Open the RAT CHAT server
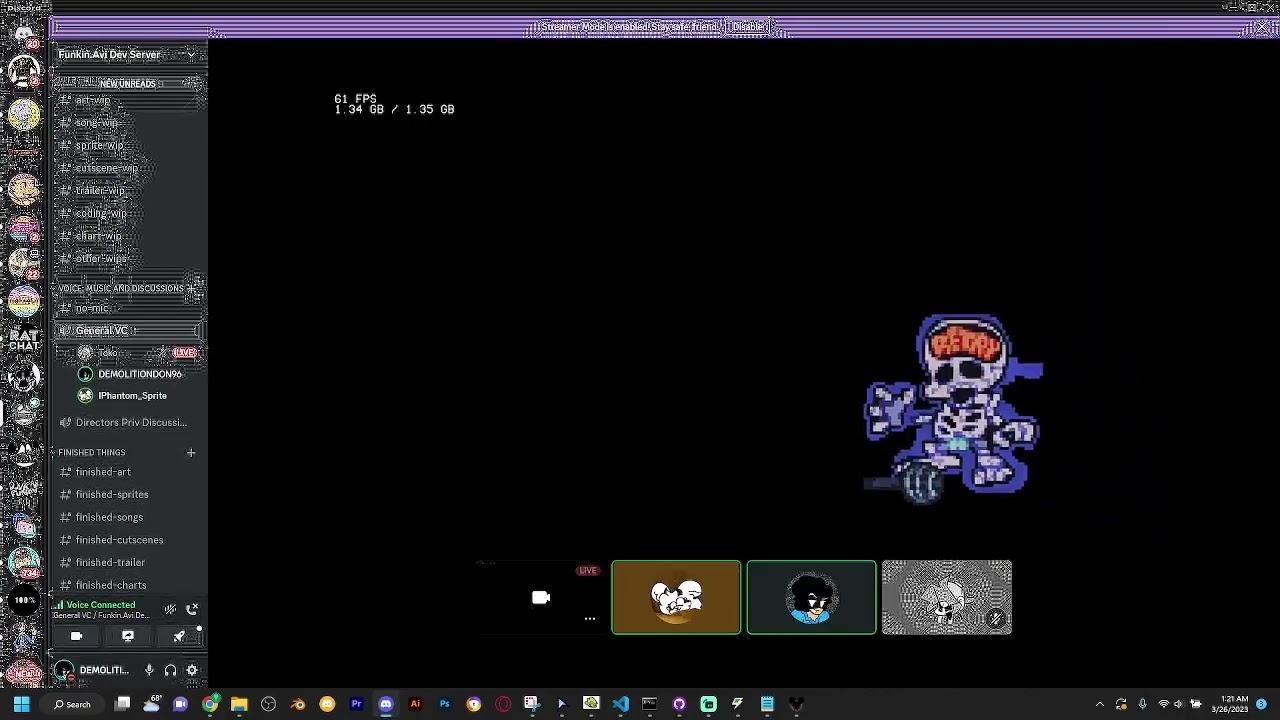 click(x=24, y=339)
